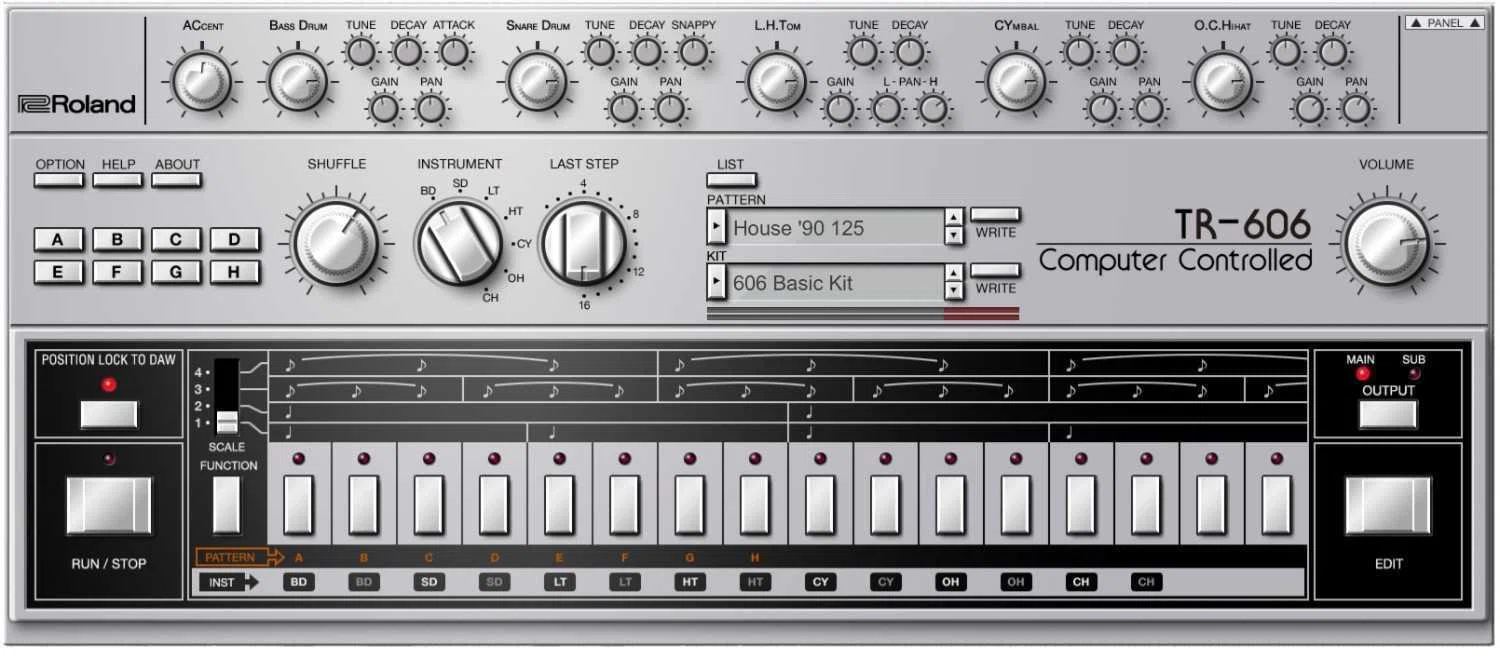Select pattern bank A
This screenshot has width=1500, height=657.
coord(59,240)
